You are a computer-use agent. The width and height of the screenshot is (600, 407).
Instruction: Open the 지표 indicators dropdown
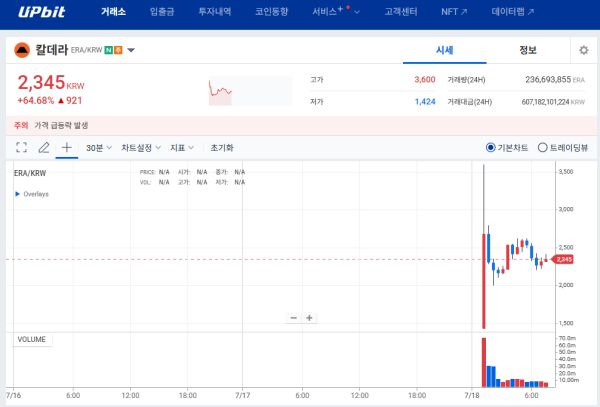(182, 148)
